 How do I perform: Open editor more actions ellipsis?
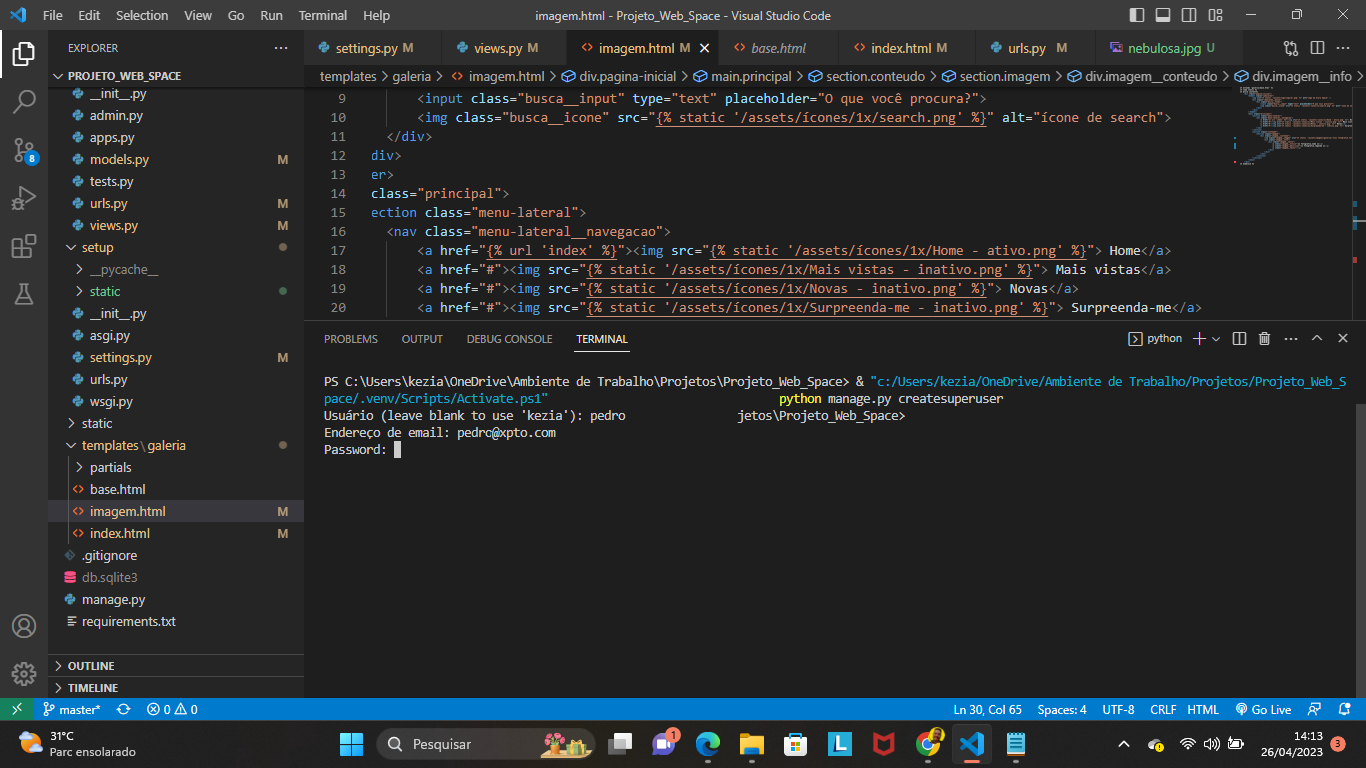(1343, 48)
